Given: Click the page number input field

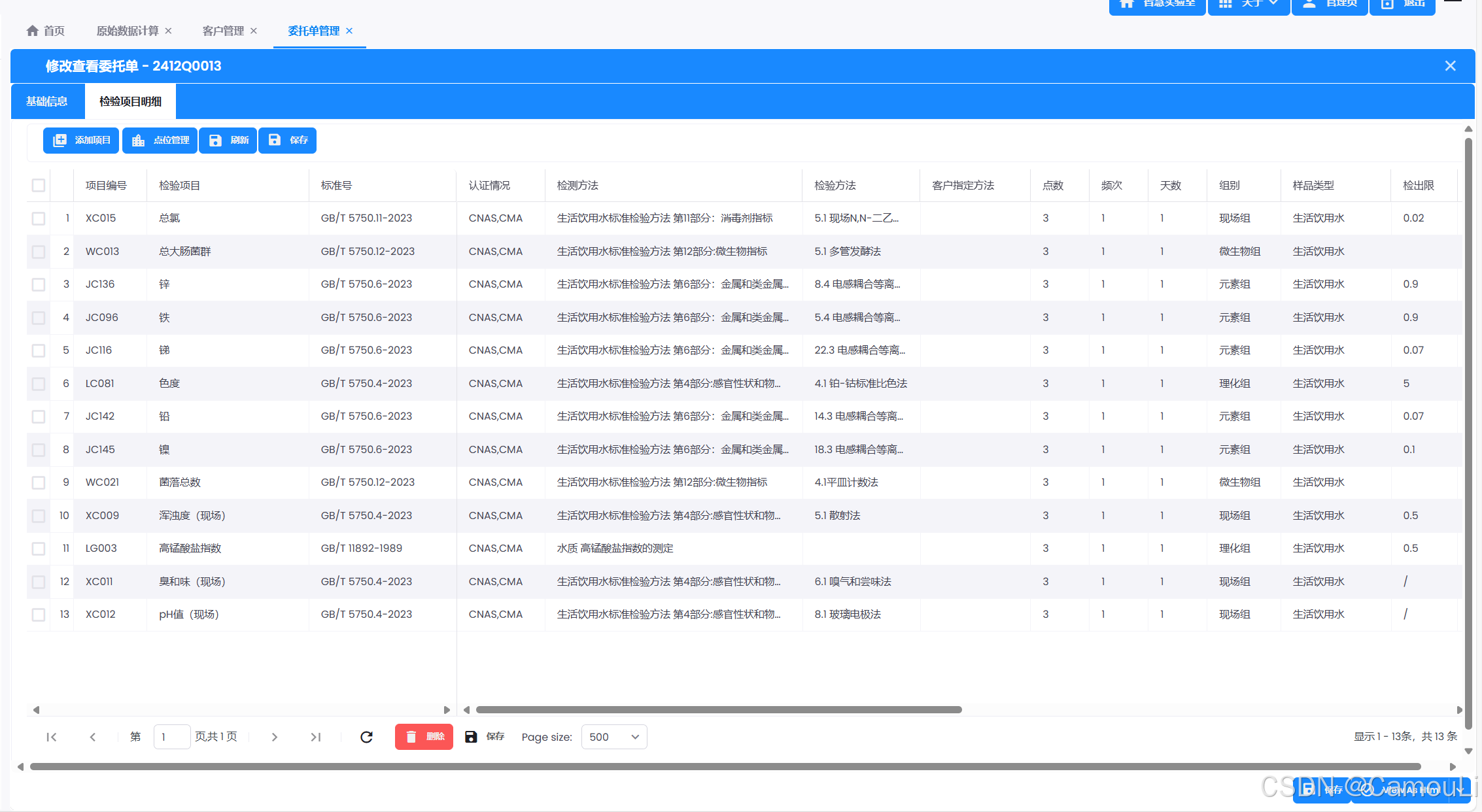Looking at the screenshot, I should (x=171, y=737).
